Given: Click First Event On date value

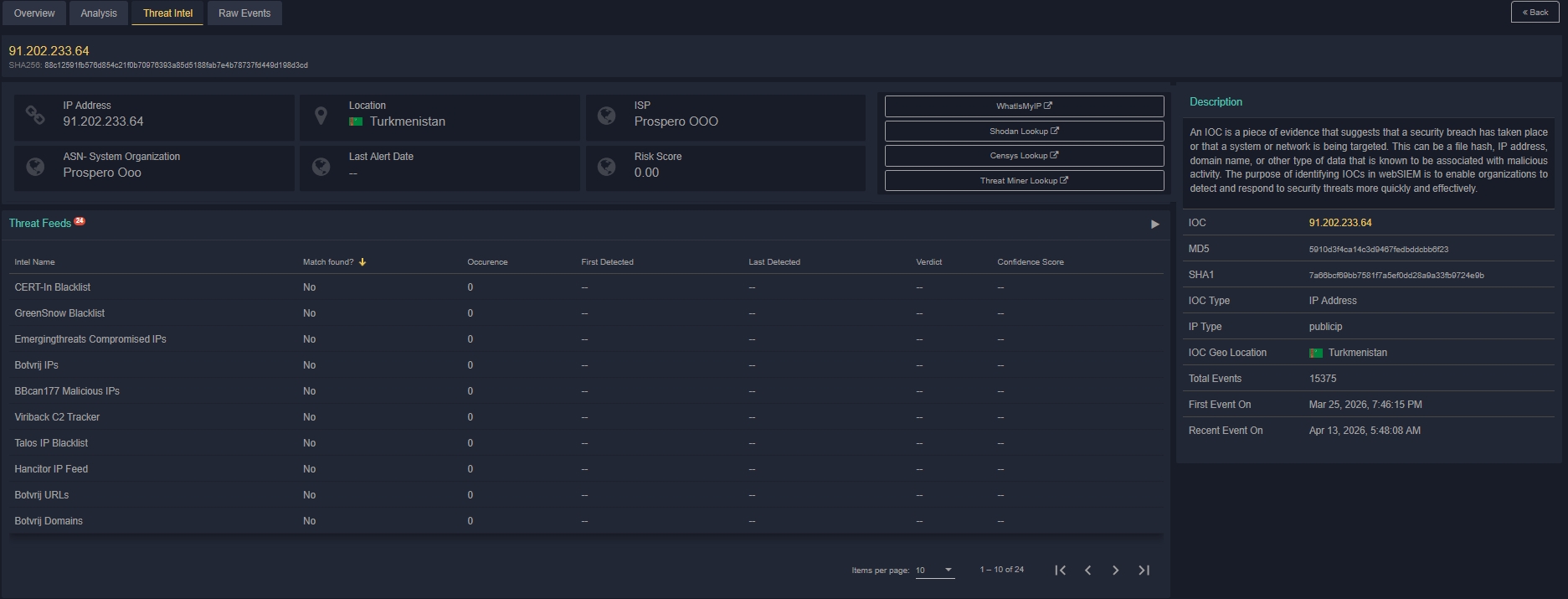Looking at the screenshot, I should 1365,405.
